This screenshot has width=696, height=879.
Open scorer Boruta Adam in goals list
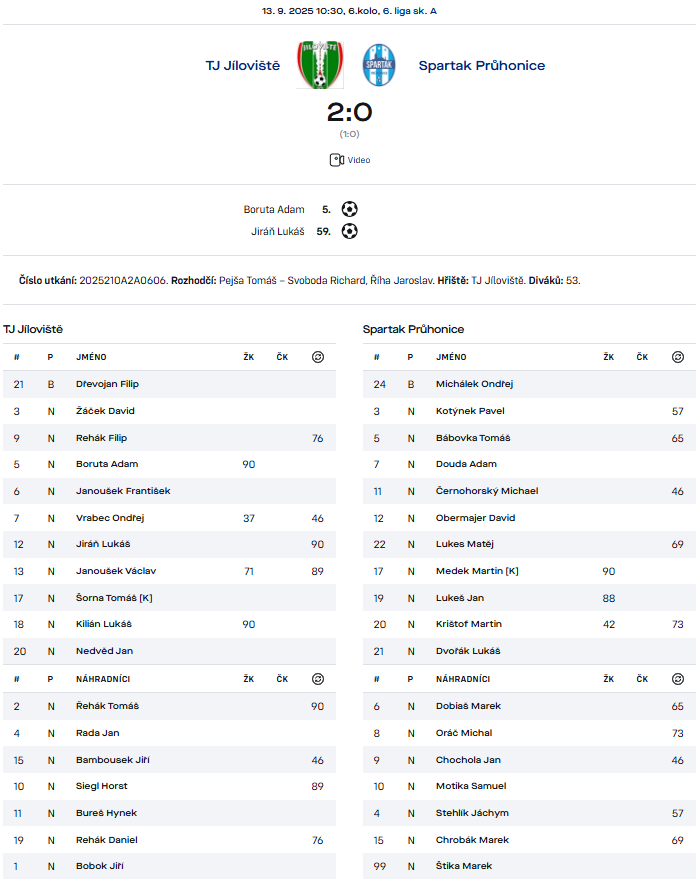(274, 210)
